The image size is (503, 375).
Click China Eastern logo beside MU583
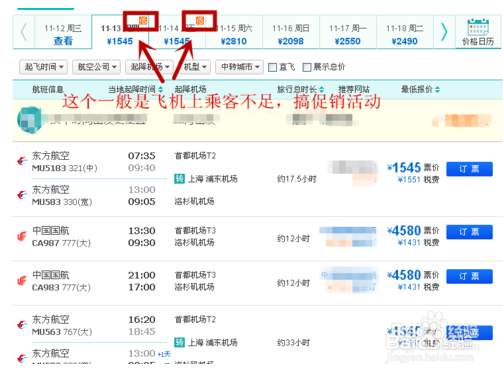(x=22, y=195)
